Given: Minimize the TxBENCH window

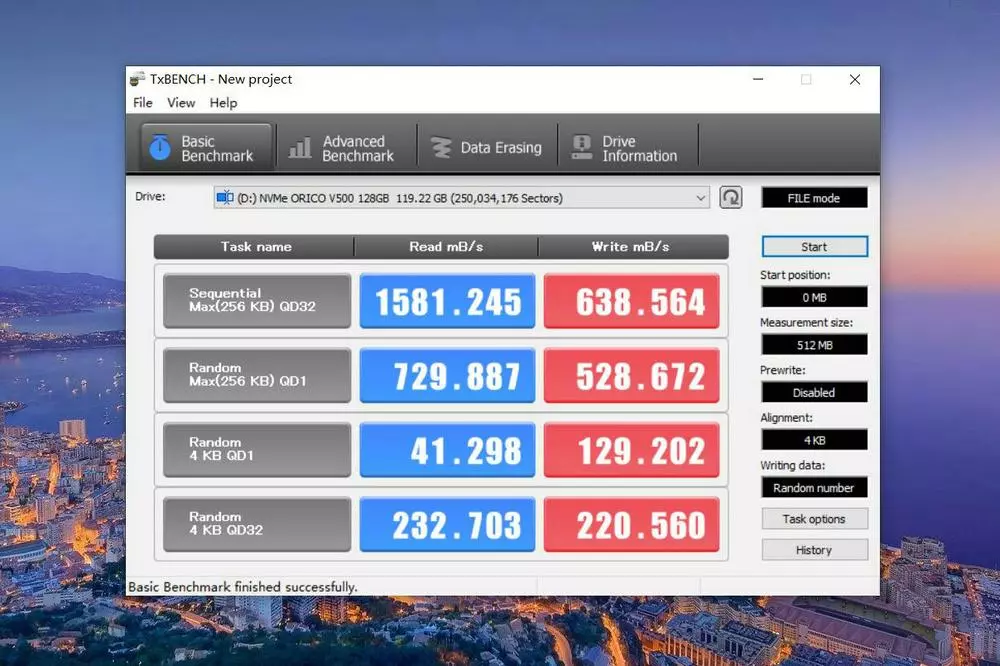Looking at the screenshot, I should pyautogui.click(x=758, y=79).
